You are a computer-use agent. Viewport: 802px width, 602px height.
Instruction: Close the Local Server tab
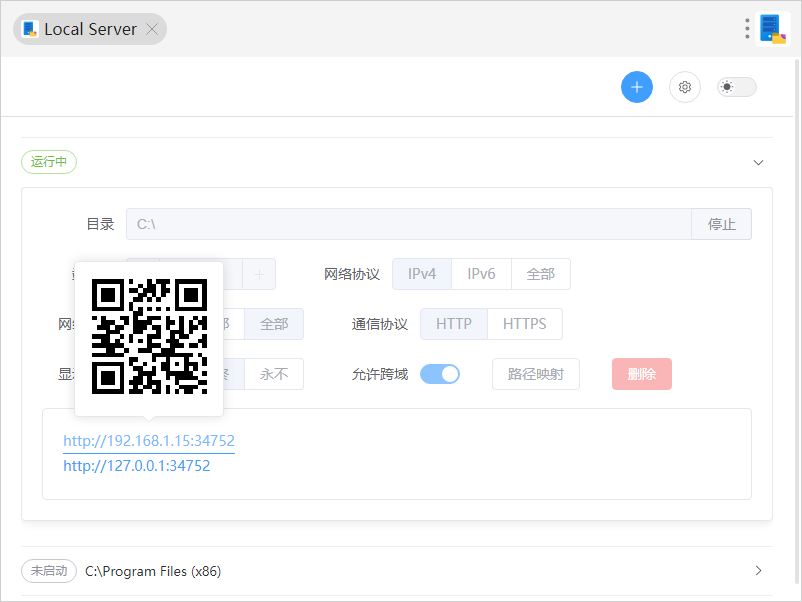pos(152,29)
